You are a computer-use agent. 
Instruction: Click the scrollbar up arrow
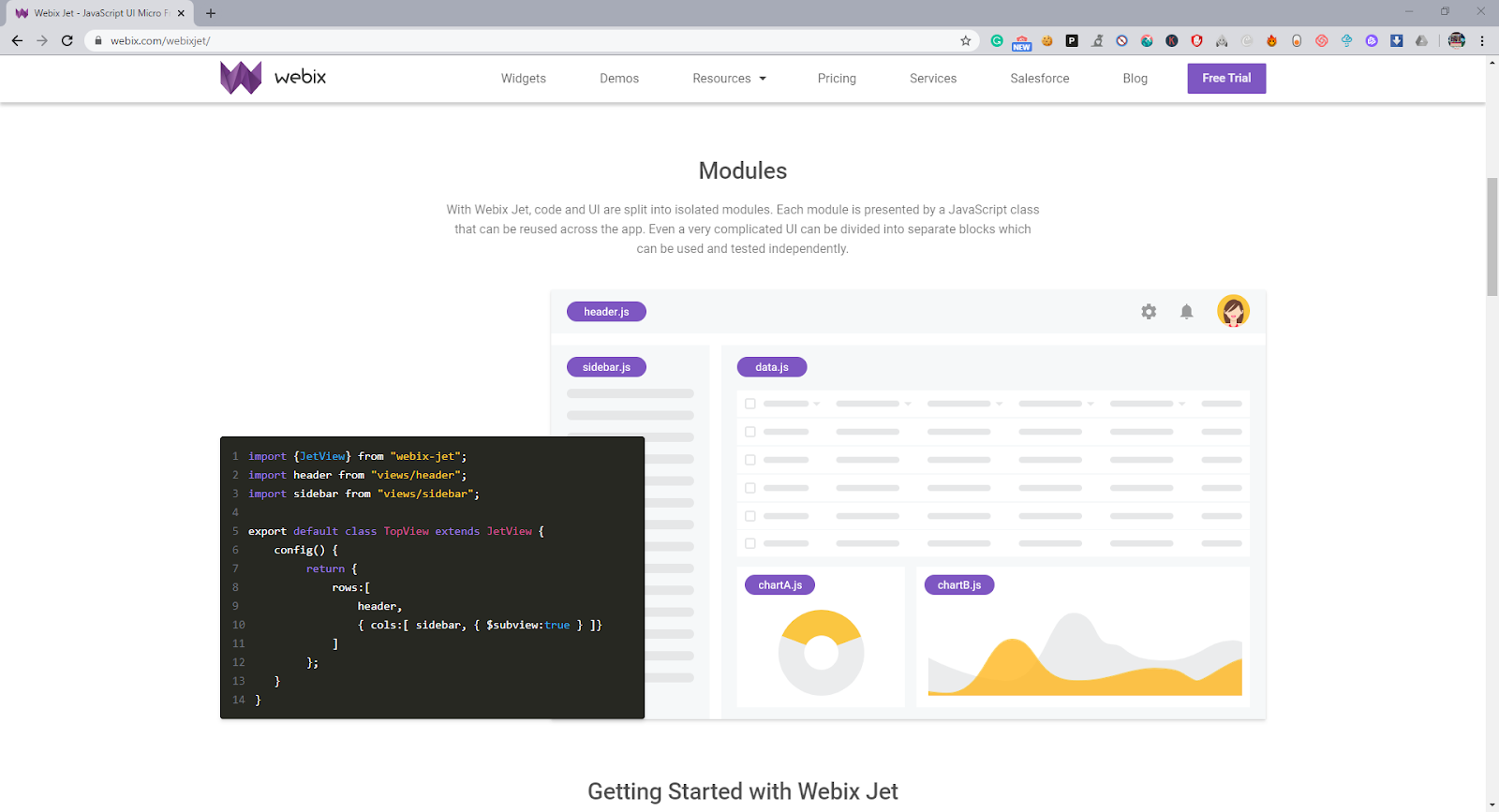tap(1492, 62)
